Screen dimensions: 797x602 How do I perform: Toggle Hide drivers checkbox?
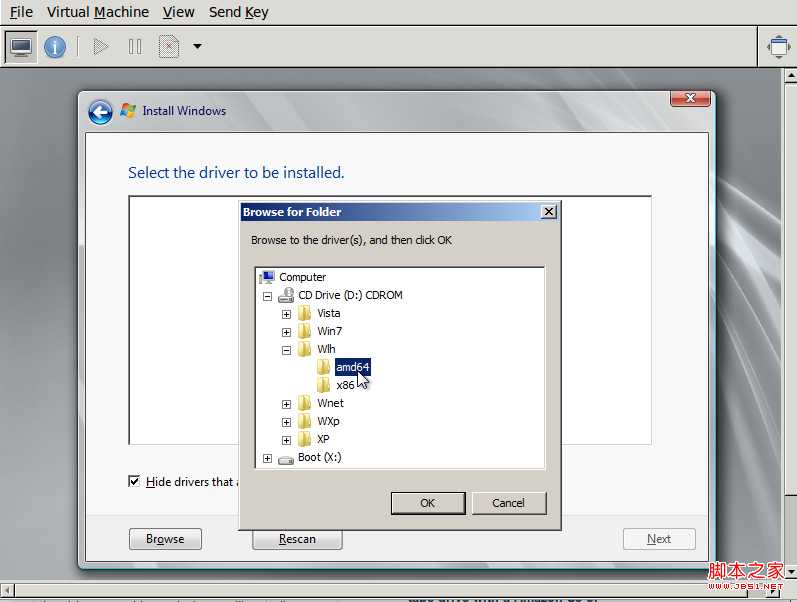pyautogui.click(x=134, y=481)
